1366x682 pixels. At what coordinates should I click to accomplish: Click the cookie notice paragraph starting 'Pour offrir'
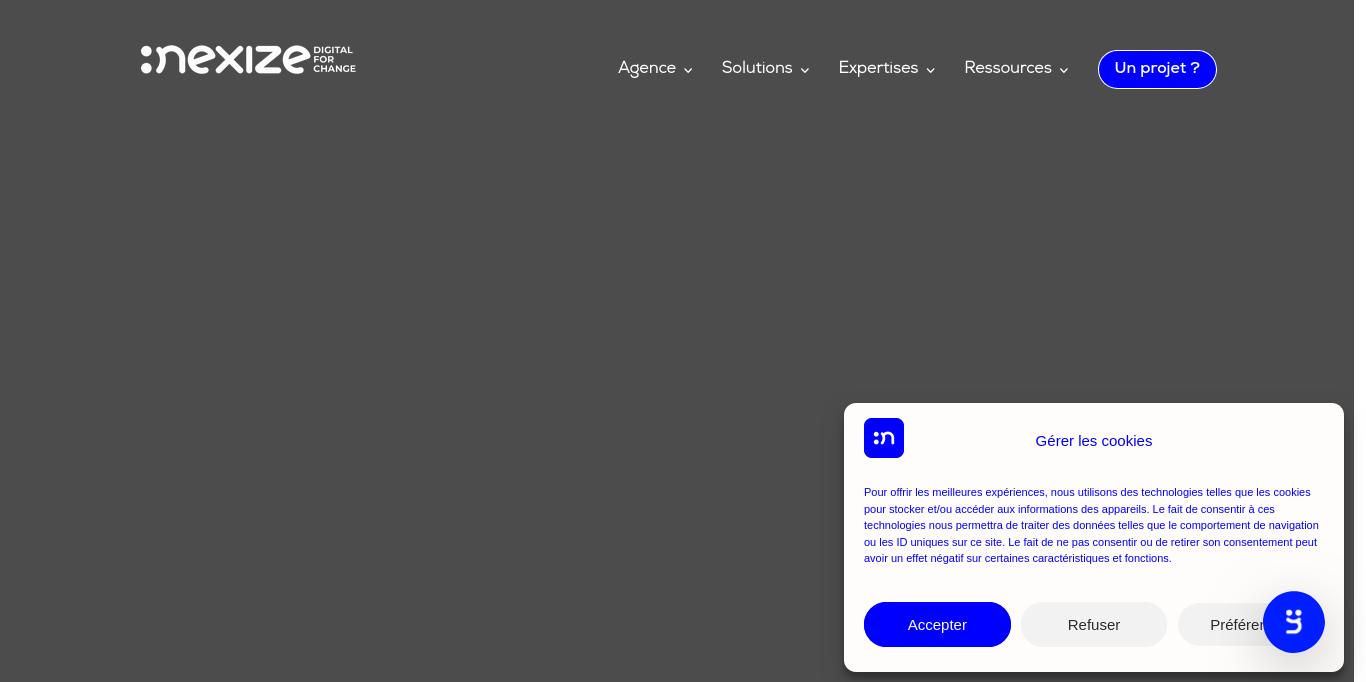pos(1092,525)
